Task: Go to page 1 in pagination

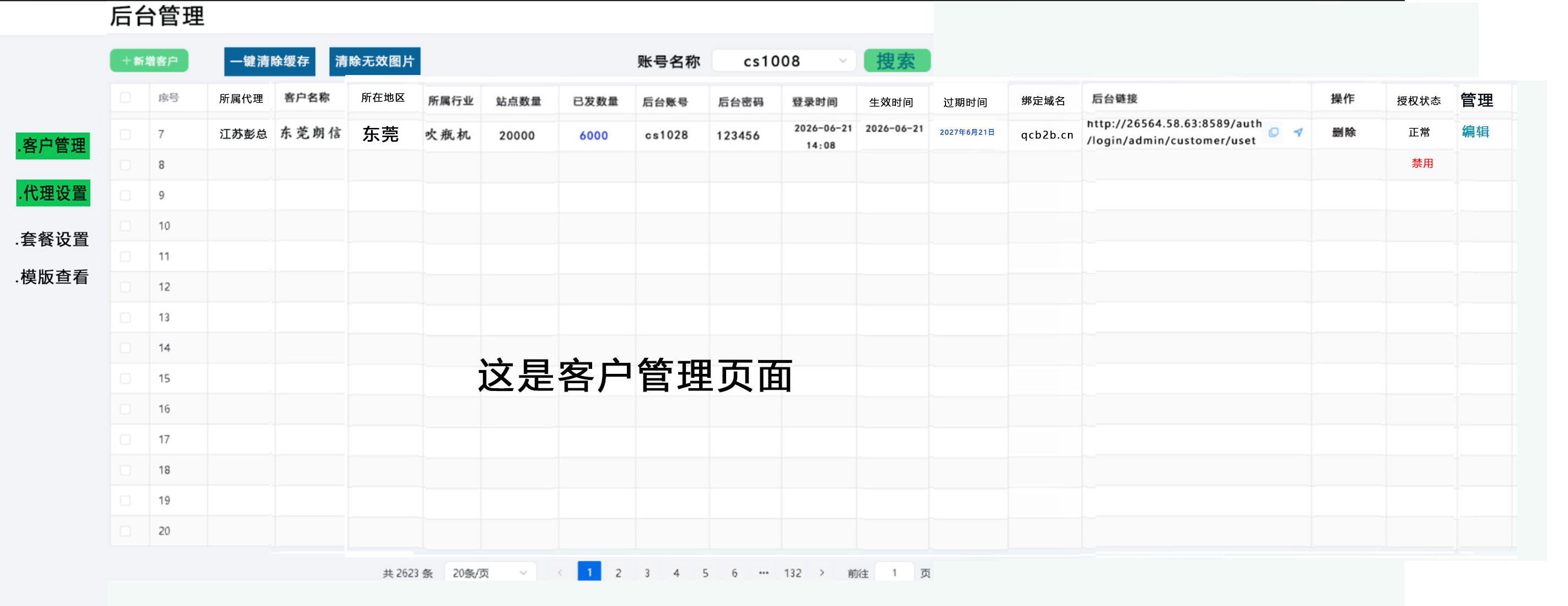Action: point(589,571)
